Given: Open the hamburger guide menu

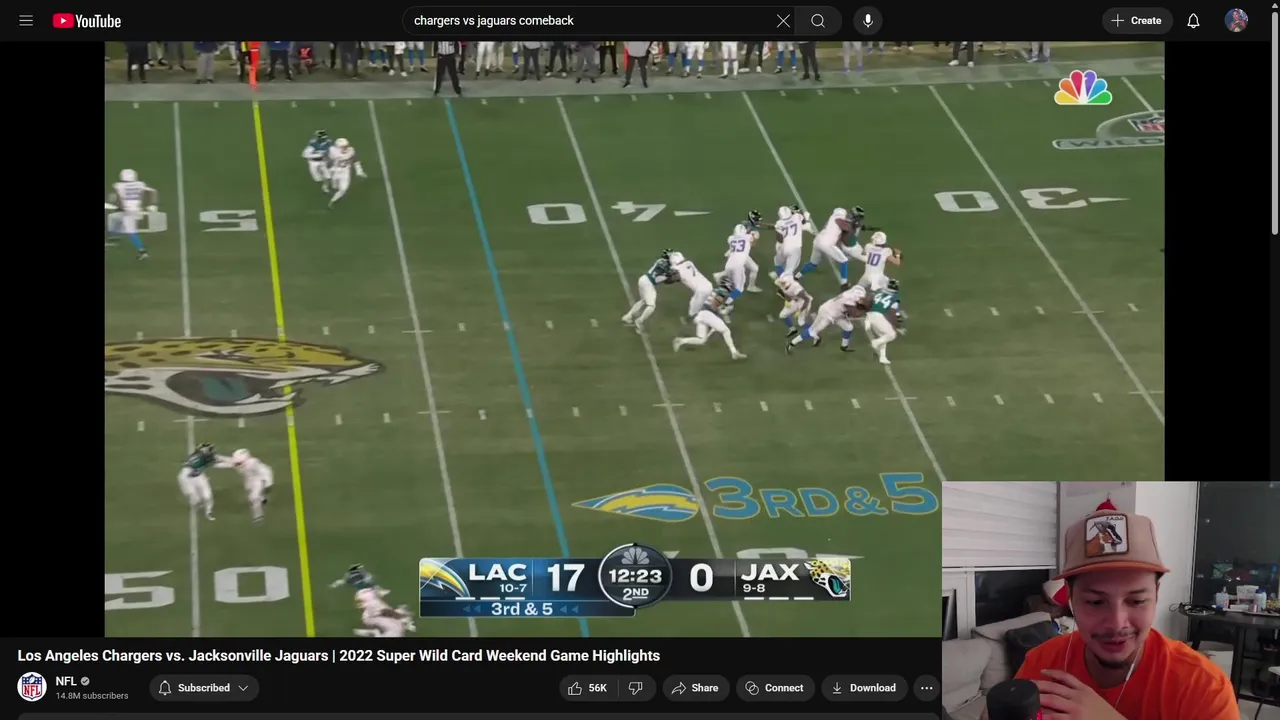Looking at the screenshot, I should coord(26,20).
